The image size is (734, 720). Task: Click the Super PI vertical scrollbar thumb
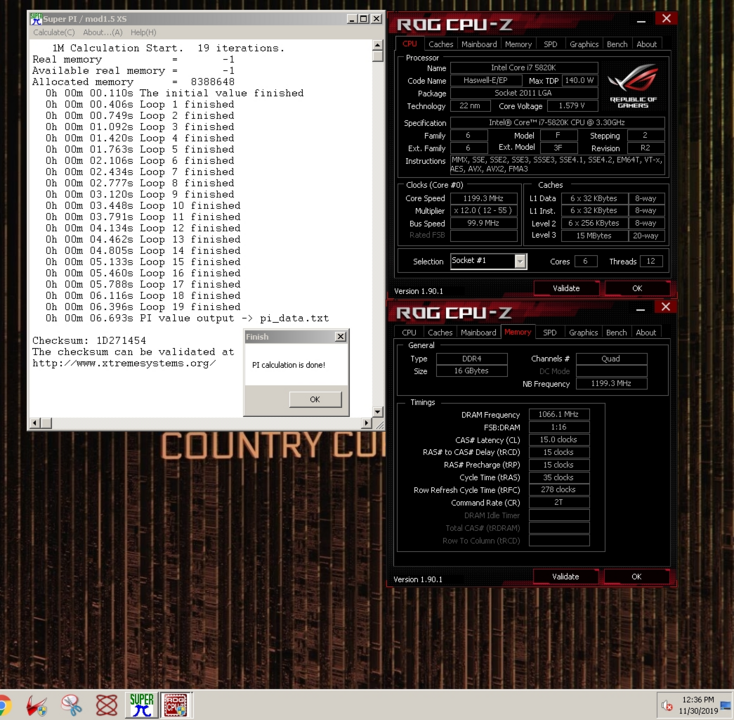(378, 56)
